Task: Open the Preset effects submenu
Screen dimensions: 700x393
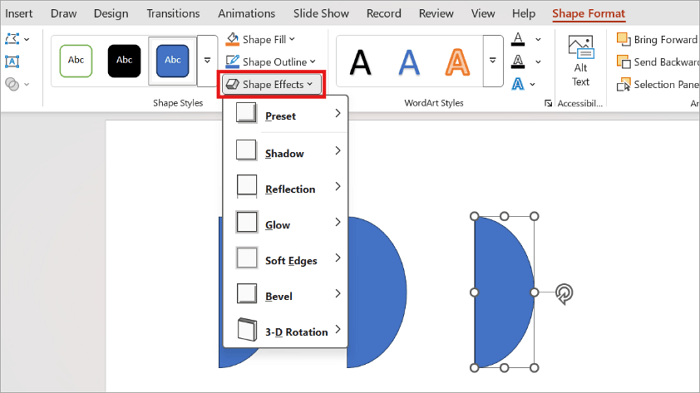Action: click(286, 114)
